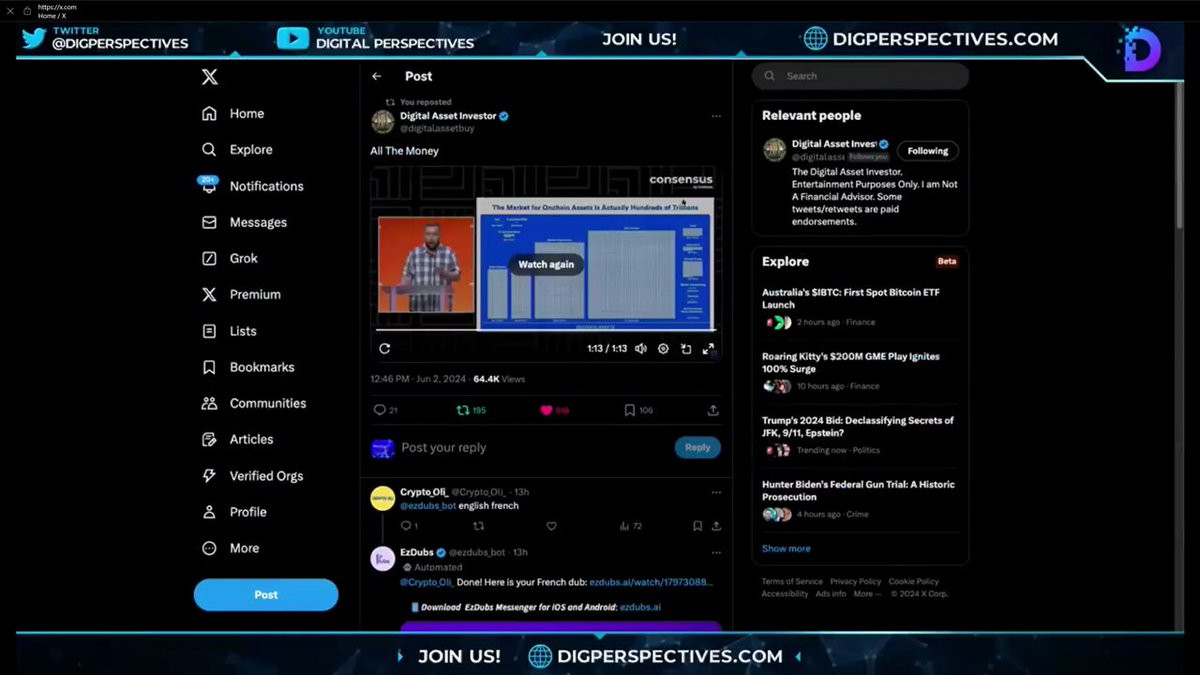Click the video progress bar
Image resolution: width=1200 pixels, height=675 pixels.
click(546, 330)
